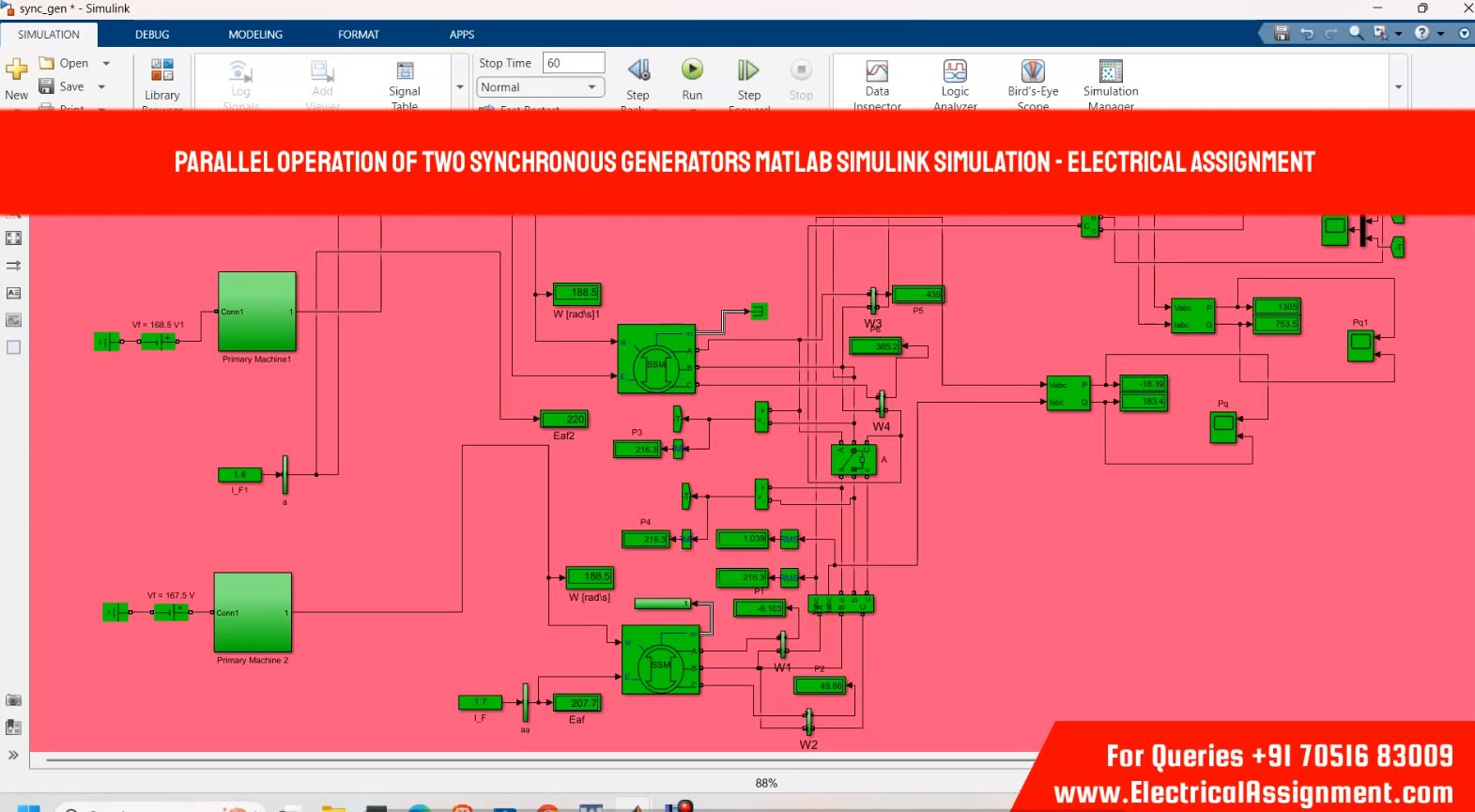Expand the dropdown next to favorite commands icon
Screen dimensions: 1475x812
pyautogui.click(x=1398, y=34)
